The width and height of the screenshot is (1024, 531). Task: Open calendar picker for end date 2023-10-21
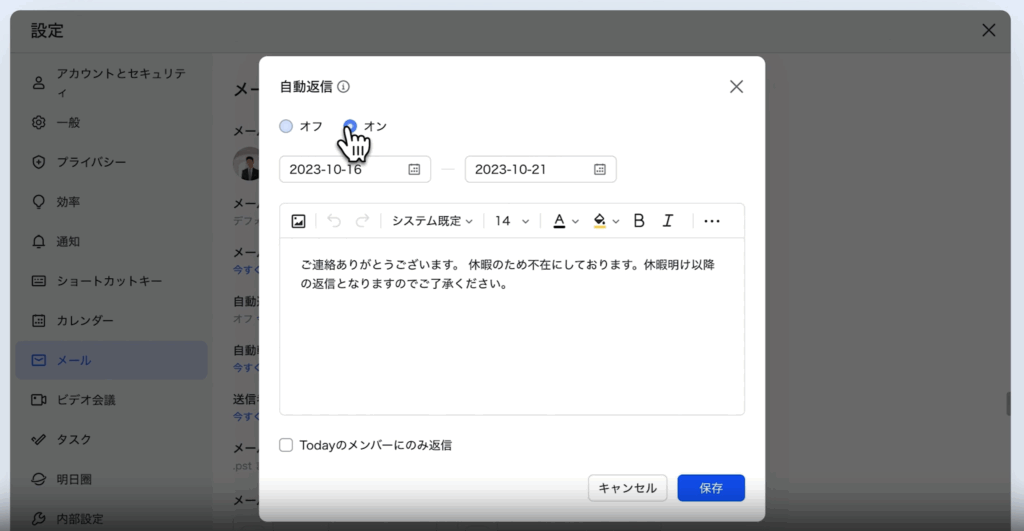(x=600, y=170)
